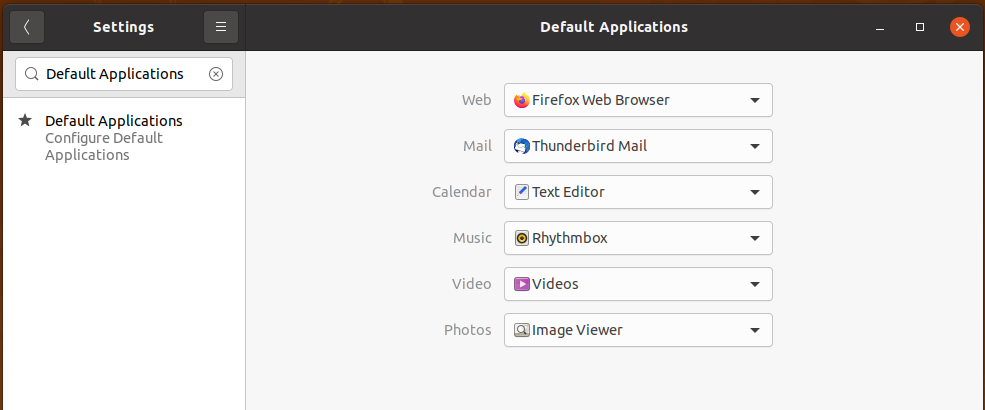The width and height of the screenshot is (985, 410).
Task: Click the Mail label
Action: (477, 146)
